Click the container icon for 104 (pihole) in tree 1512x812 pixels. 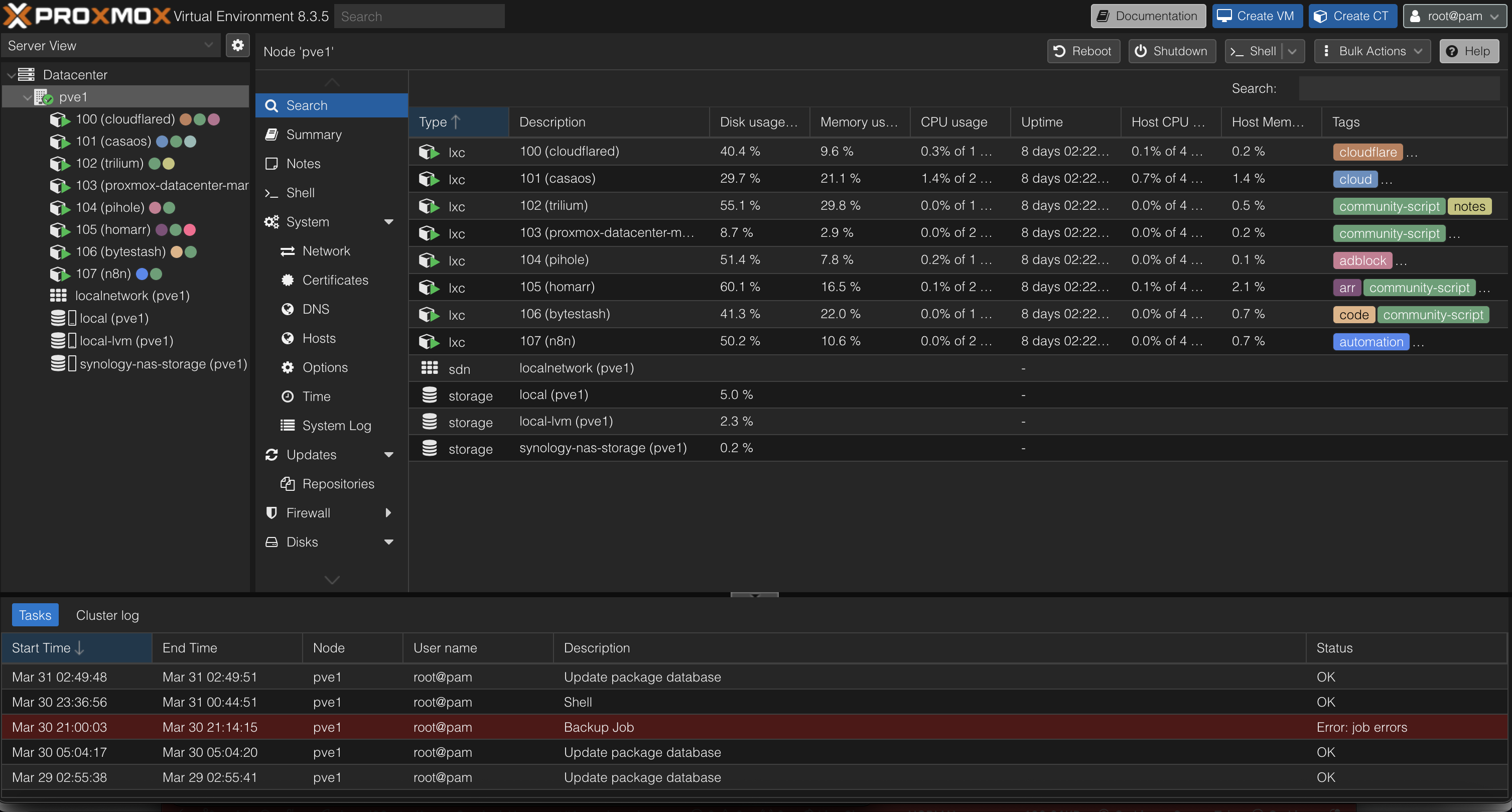point(60,207)
